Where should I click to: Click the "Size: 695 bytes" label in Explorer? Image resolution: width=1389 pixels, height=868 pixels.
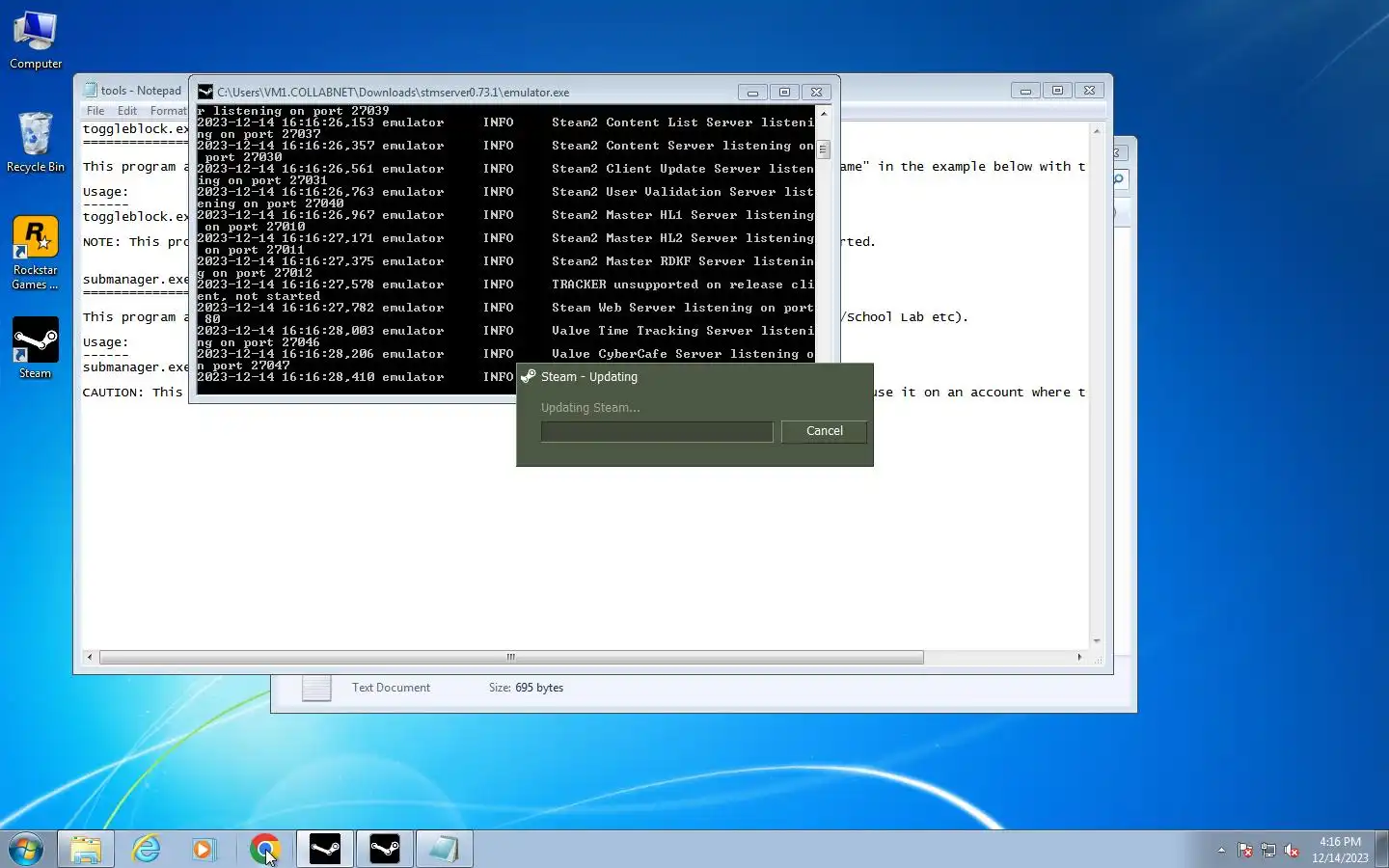[x=526, y=688]
